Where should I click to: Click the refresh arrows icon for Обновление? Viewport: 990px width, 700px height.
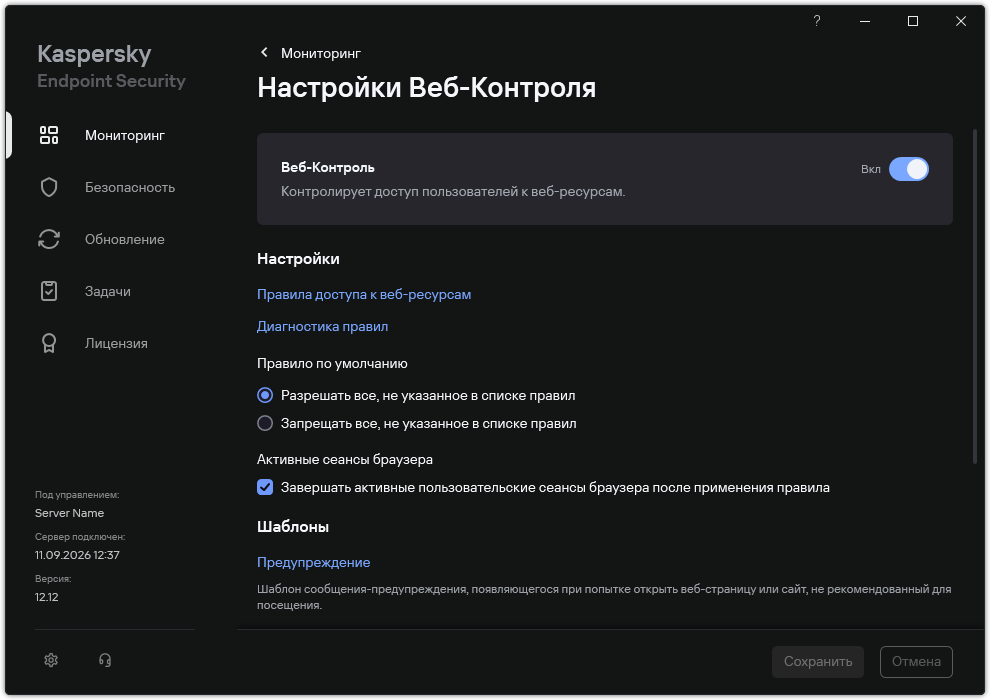pyautogui.click(x=49, y=239)
